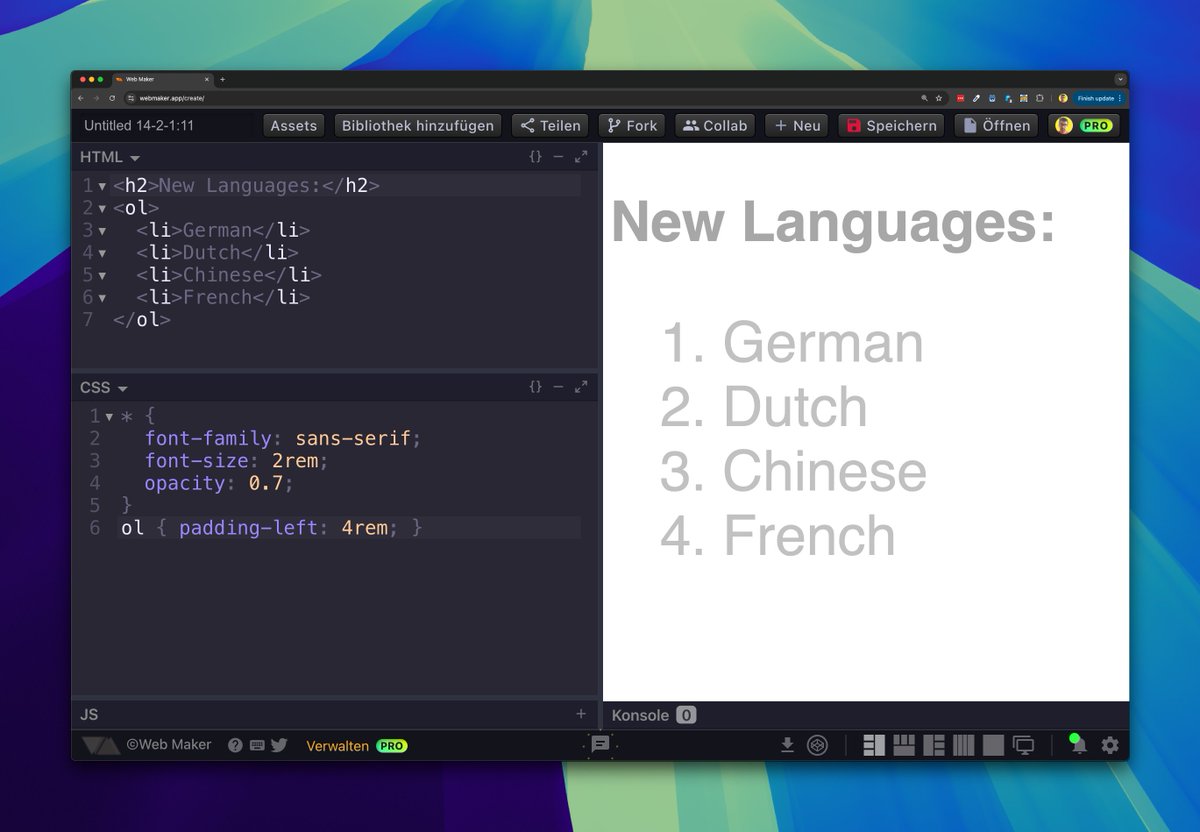The image size is (1200, 832).
Task: Switch to equal vertical columns layout
Action: (x=964, y=745)
